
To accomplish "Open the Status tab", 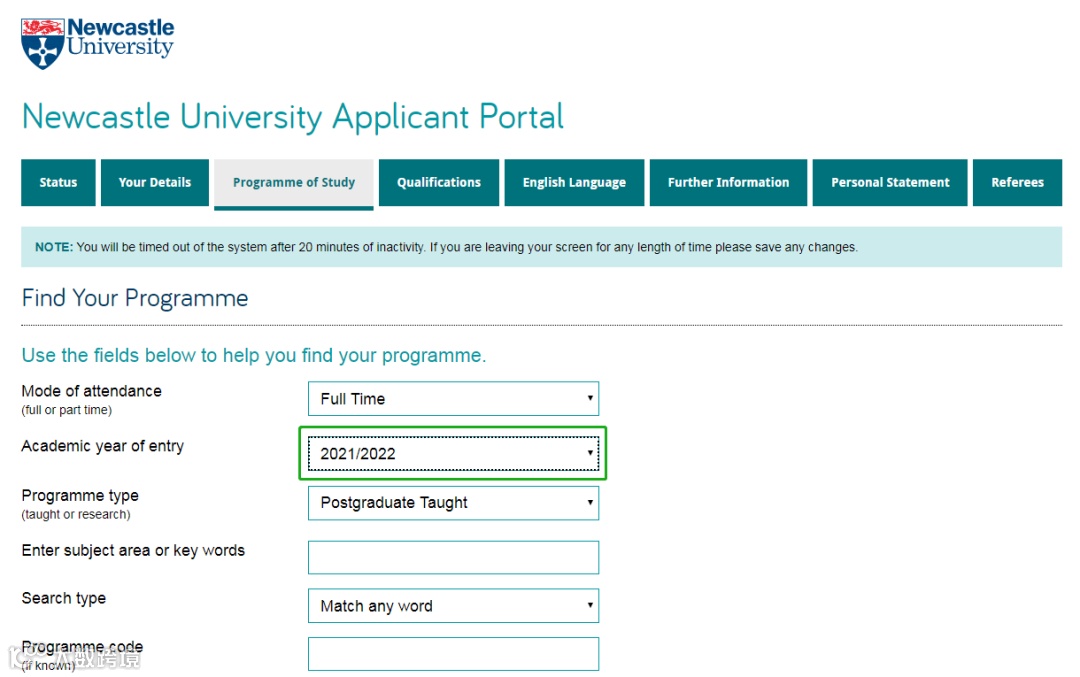I will 58,183.
